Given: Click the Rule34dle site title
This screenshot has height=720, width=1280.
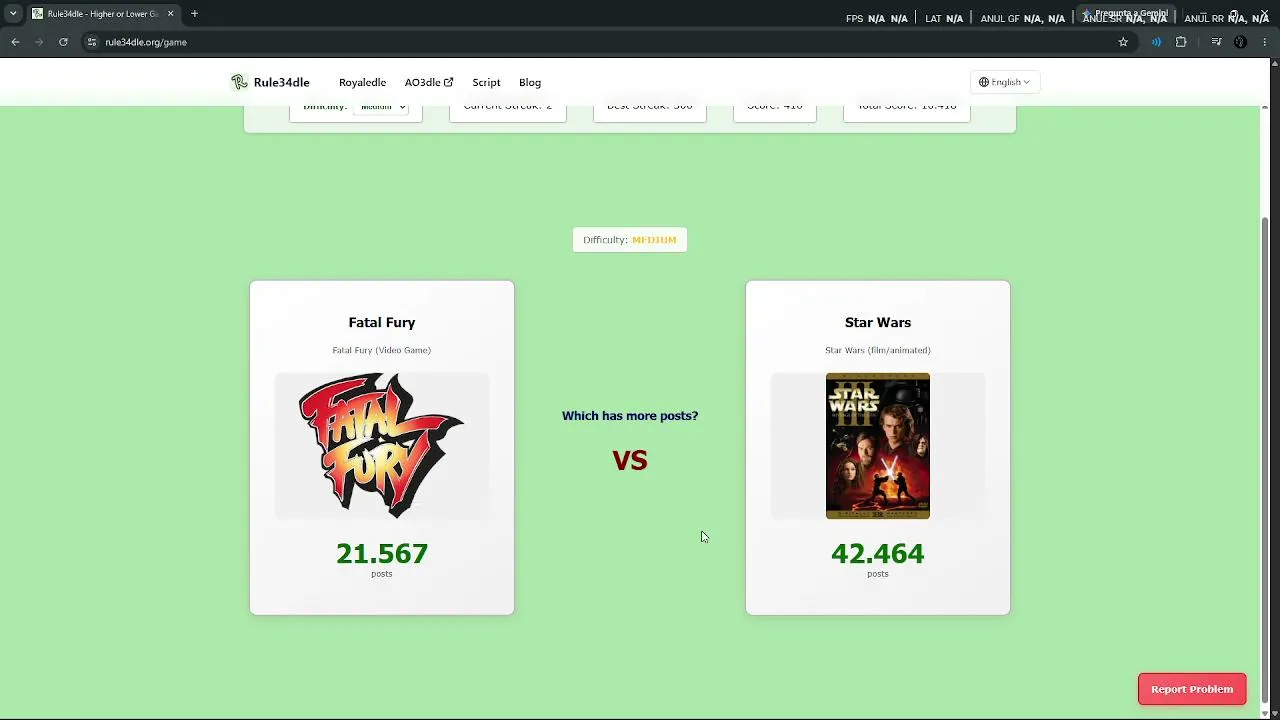Looking at the screenshot, I should [281, 82].
